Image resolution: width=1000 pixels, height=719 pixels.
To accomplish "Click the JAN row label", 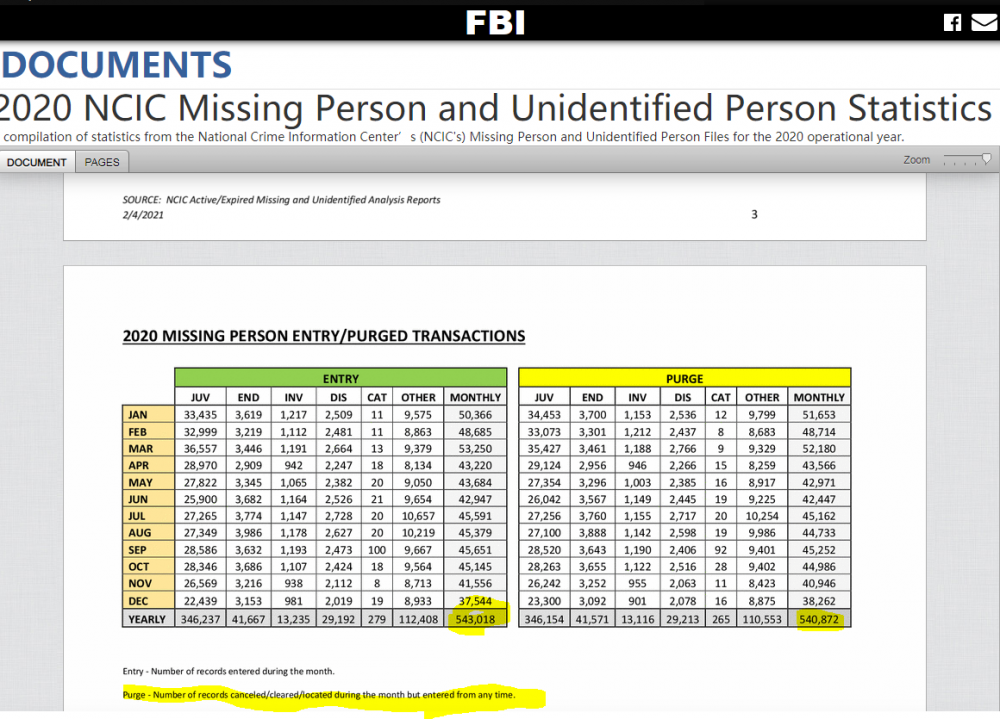I will [140, 414].
